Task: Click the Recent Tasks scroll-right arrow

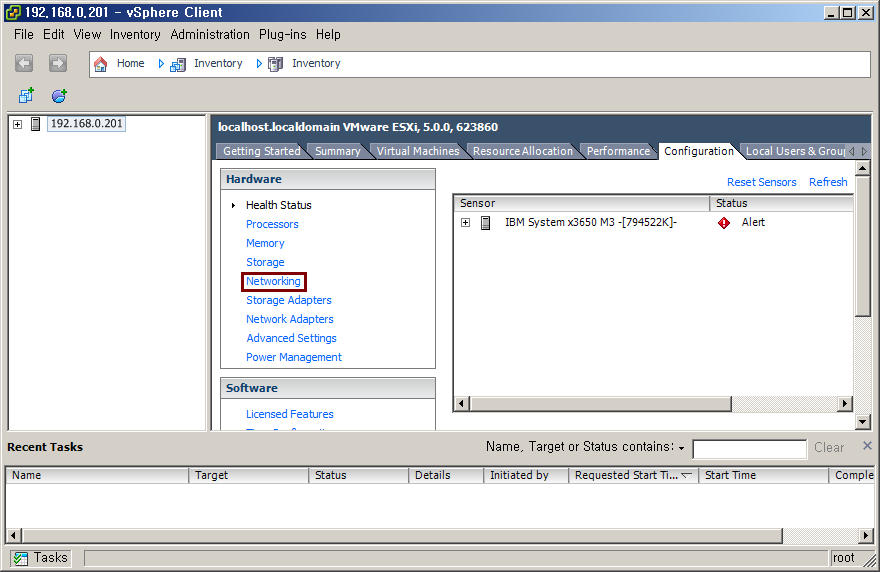Action: [867, 536]
